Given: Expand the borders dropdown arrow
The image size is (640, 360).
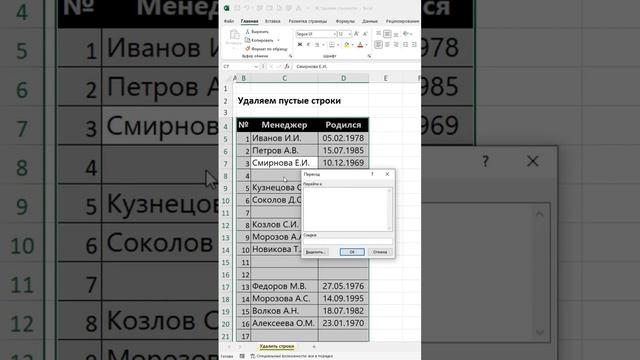Looking at the screenshot, I should point(338,45).
